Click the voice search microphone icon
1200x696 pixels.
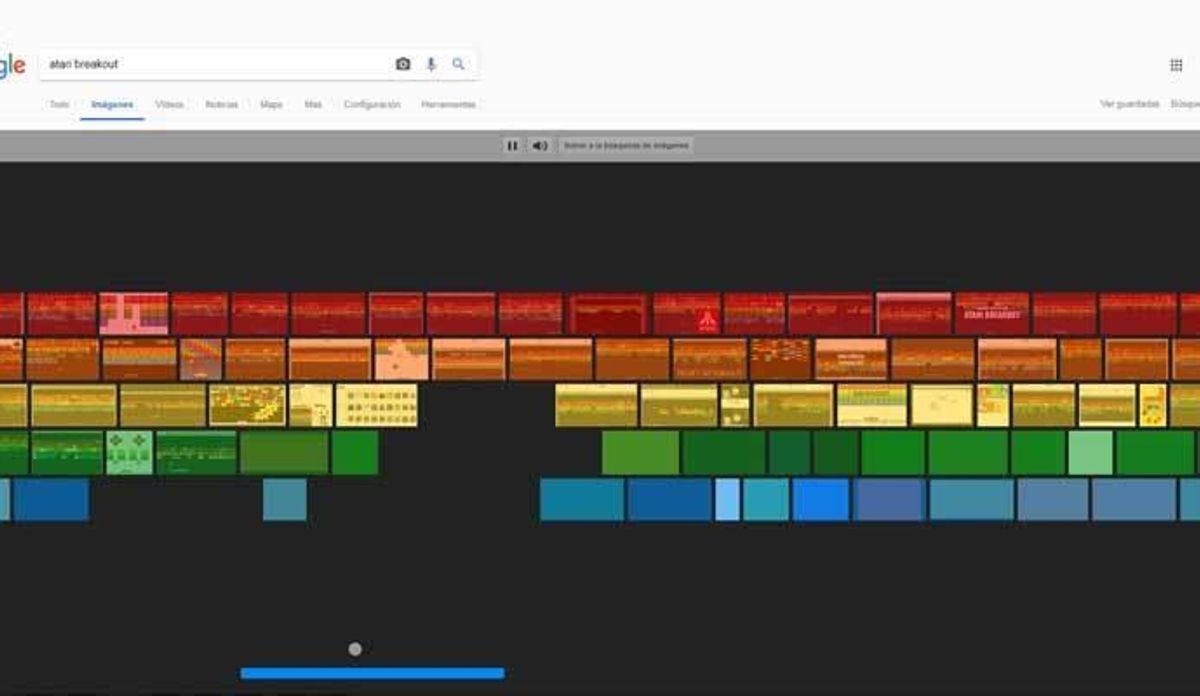pos(431,64)
